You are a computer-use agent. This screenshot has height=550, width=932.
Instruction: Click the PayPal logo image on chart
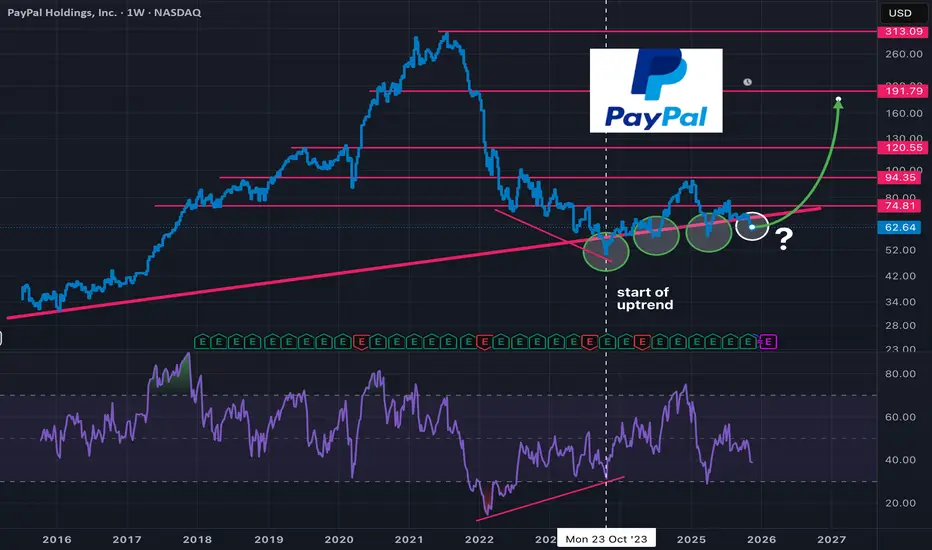(656, 90)
